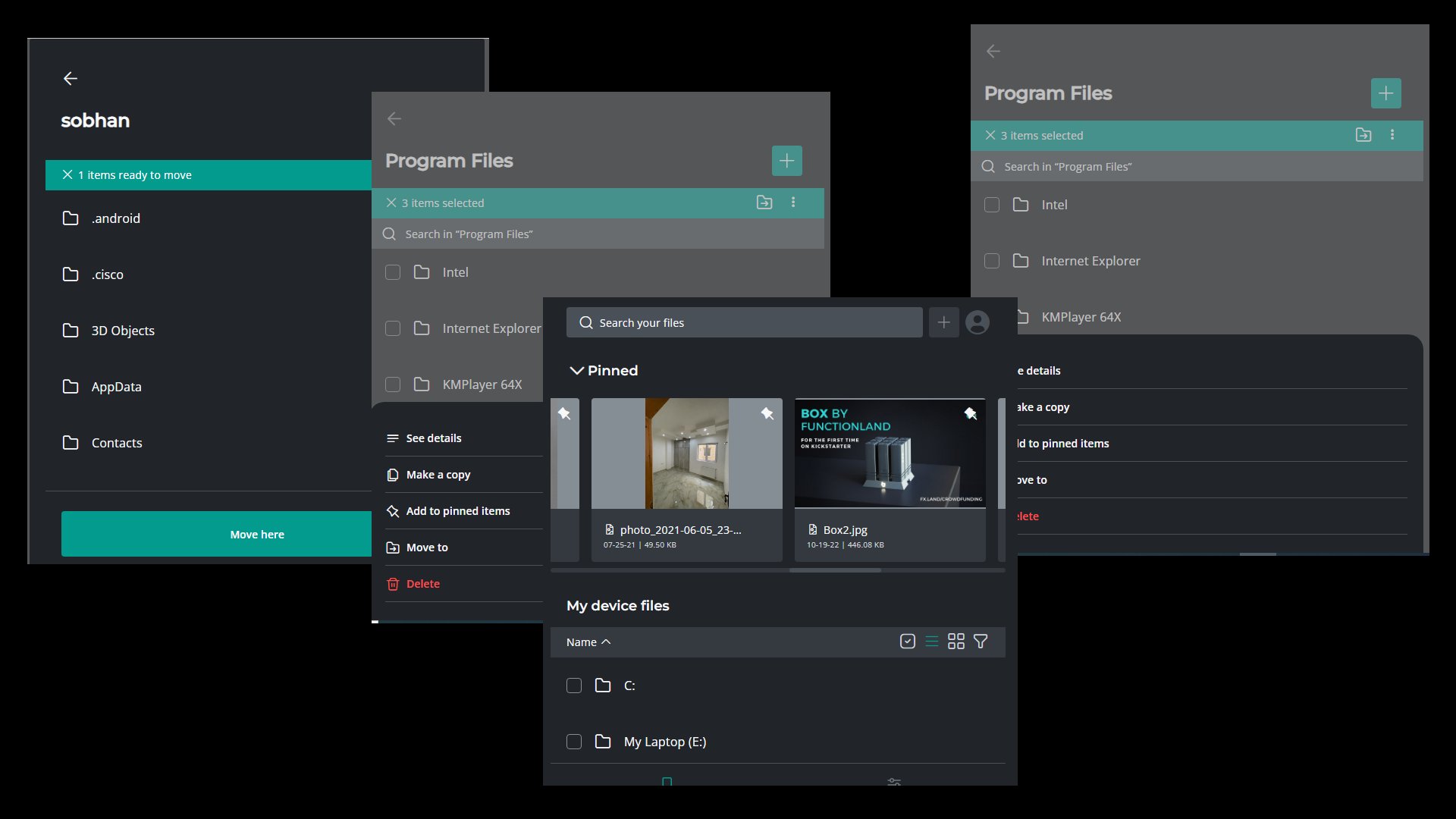Viewport: 1456px width, 819px height.
Task: Click the Search your files field
Action: point(743,323)
